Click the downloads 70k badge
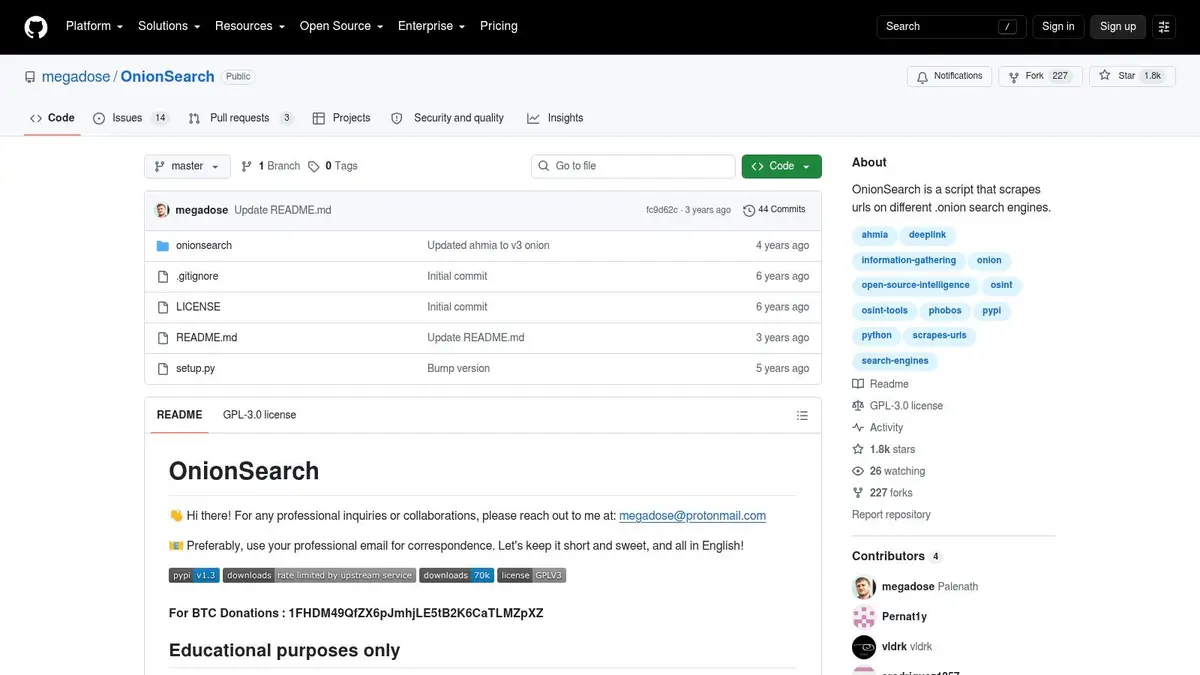Screen dimensions: 1200x675 (457, 575)
